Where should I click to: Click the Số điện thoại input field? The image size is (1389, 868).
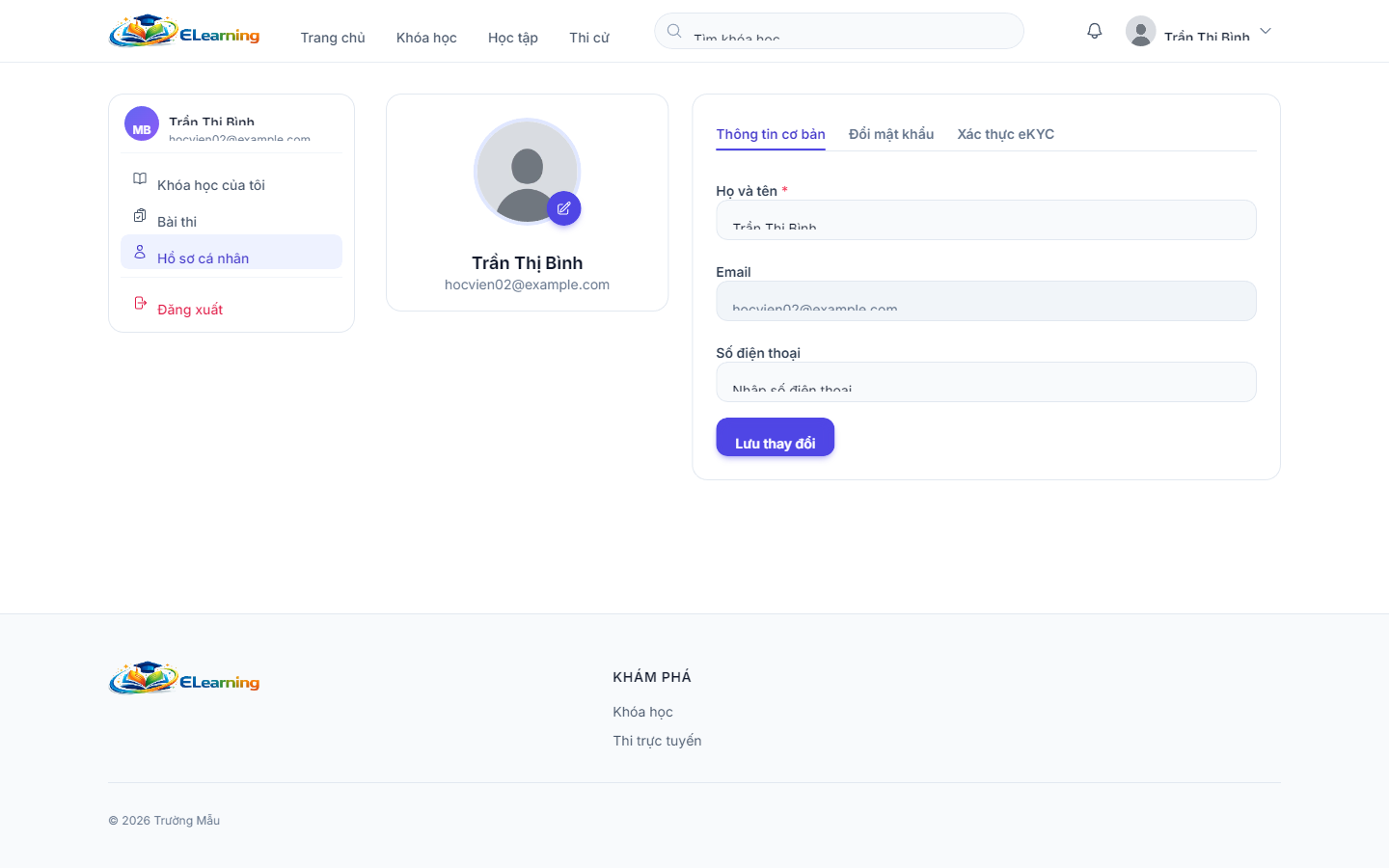[986, 382]
